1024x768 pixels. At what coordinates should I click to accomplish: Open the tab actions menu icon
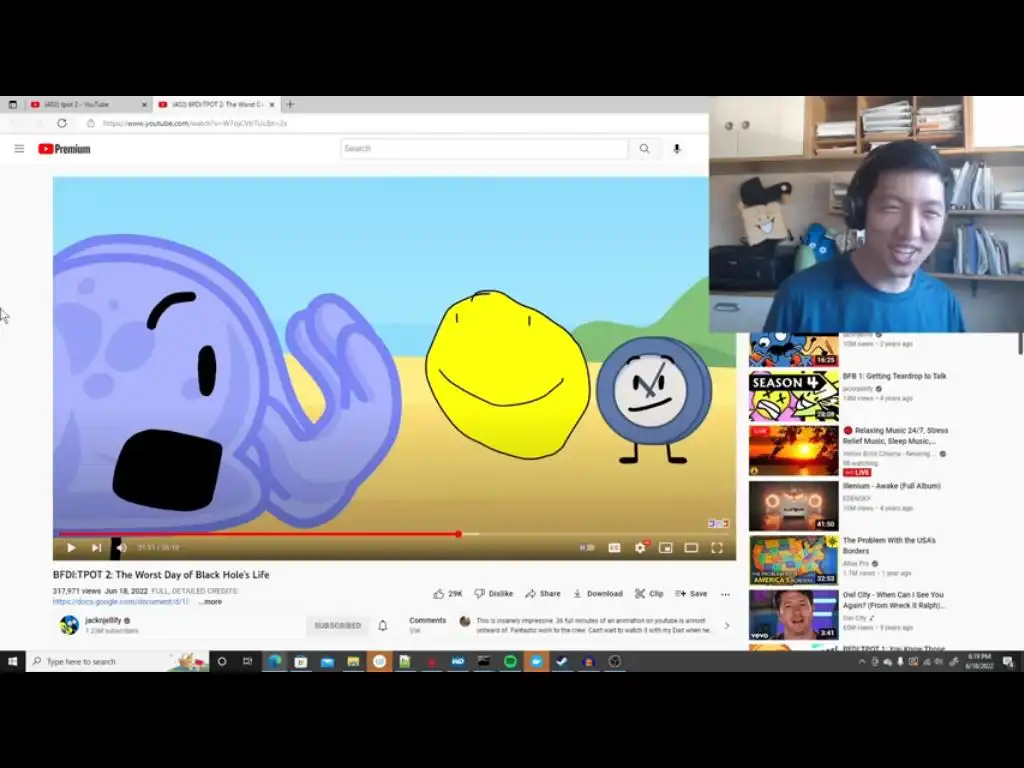[x=12, y=104]
